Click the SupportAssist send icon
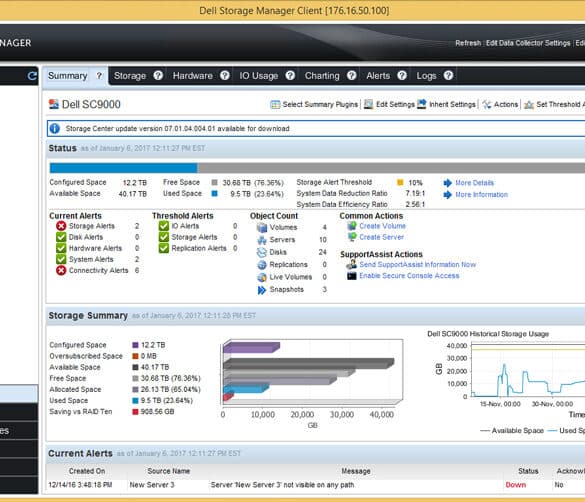Viewport: 585px width, 502px height. 351,264
